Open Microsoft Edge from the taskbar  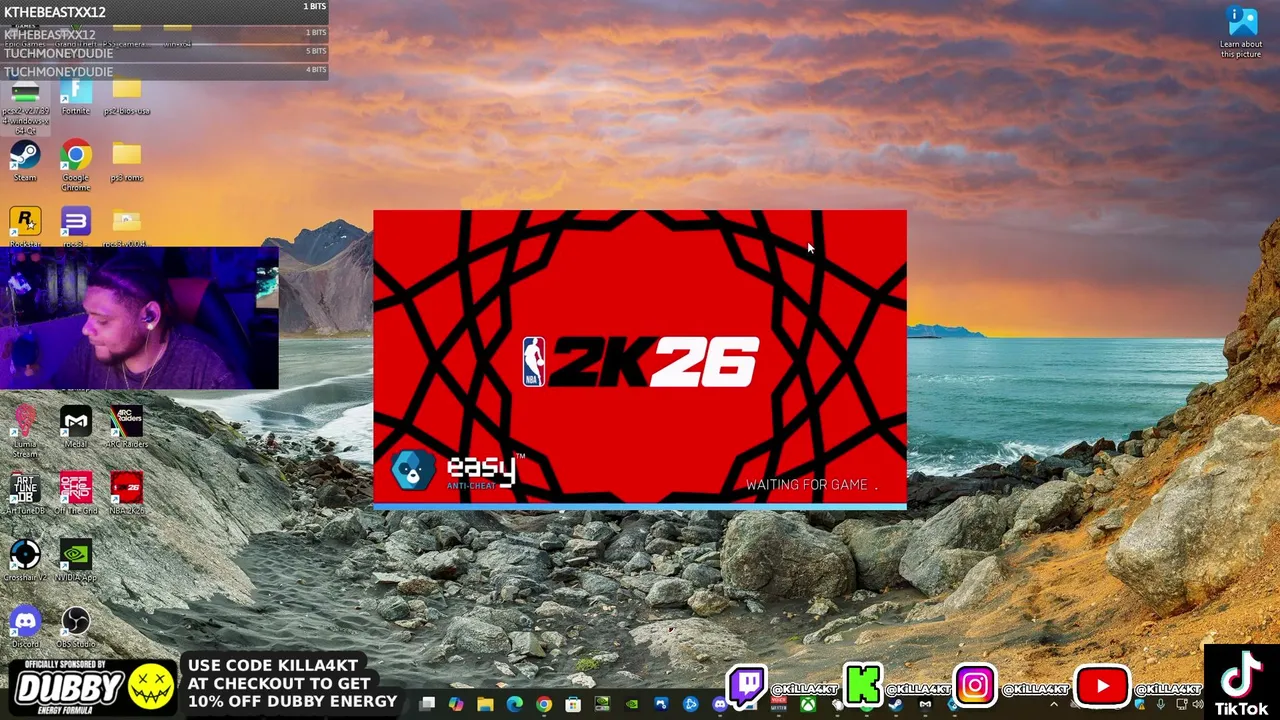coord(514,704)
